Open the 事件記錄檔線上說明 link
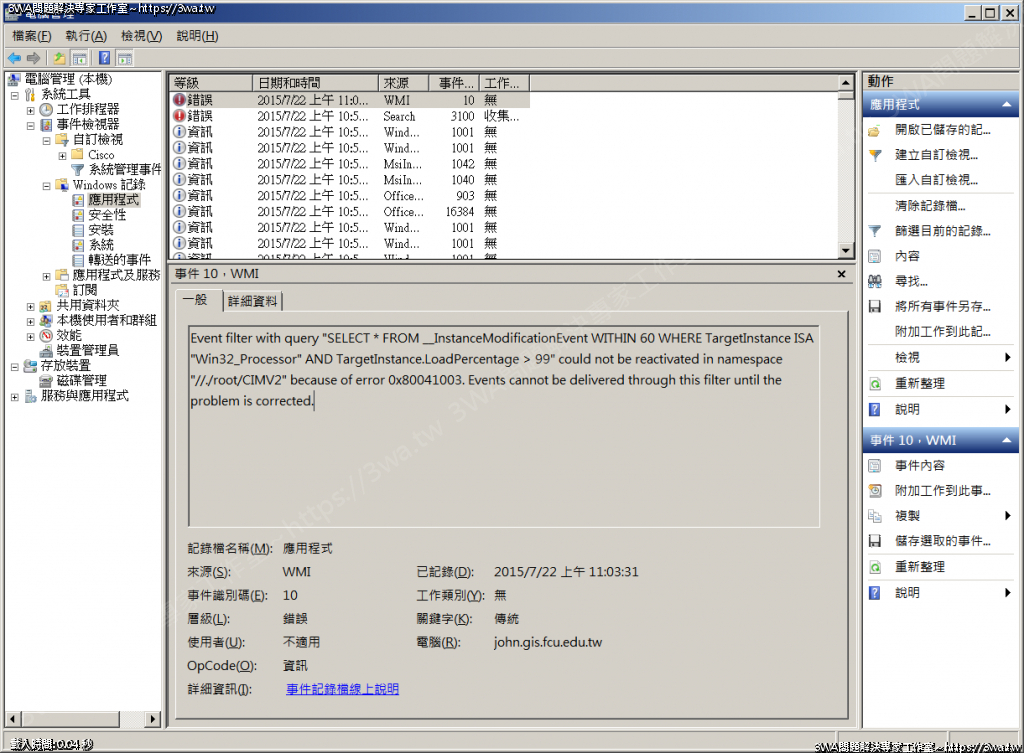1024x753 pixels. [342, 689]
